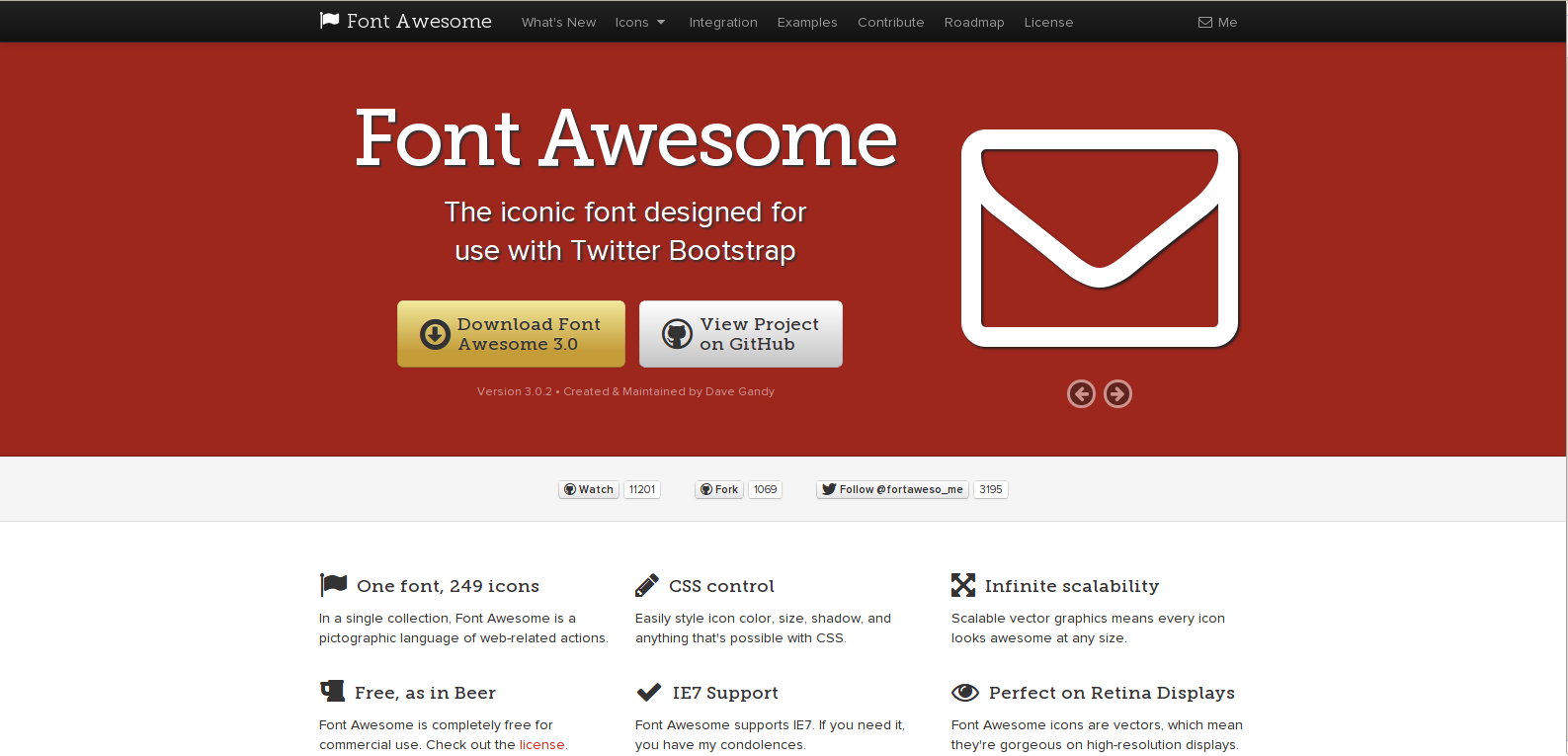Show next icon with right arrow circle
Screen dimensions: 1568x756
1117,393
